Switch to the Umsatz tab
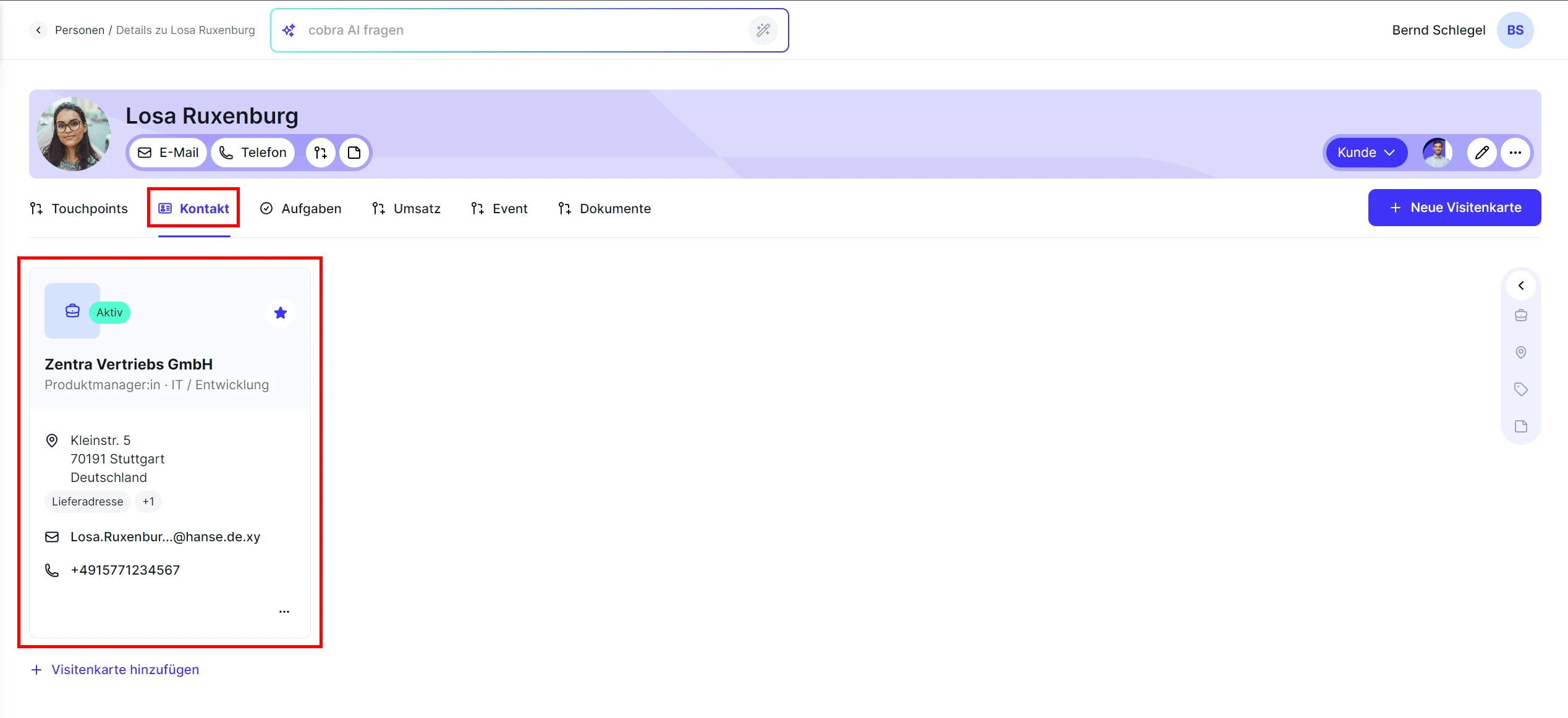The width and height of the screenshot is (1568, 718). click(407, 209)
